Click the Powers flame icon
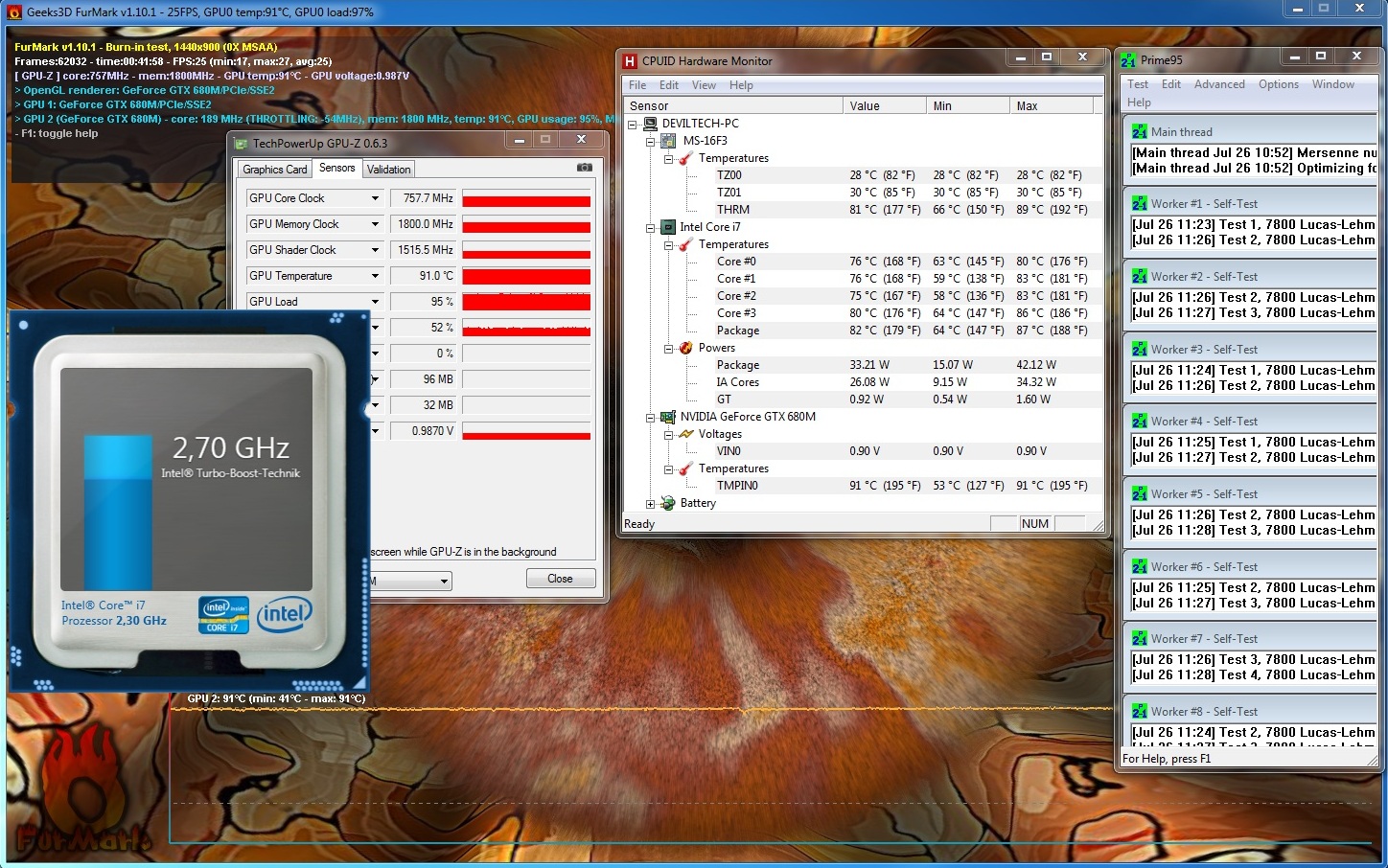 point(686,348)
